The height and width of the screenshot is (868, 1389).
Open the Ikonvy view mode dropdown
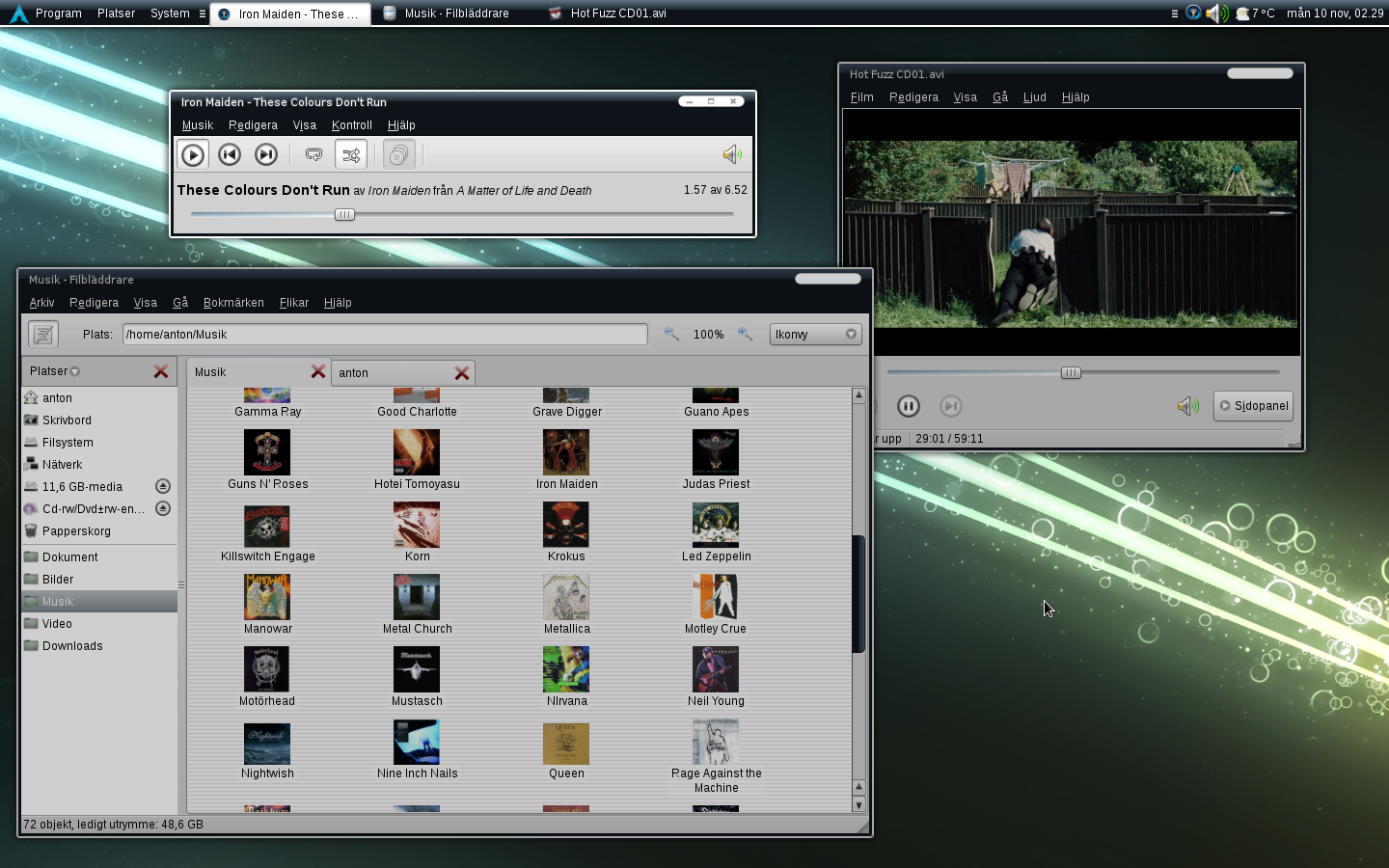click(815, 335)
